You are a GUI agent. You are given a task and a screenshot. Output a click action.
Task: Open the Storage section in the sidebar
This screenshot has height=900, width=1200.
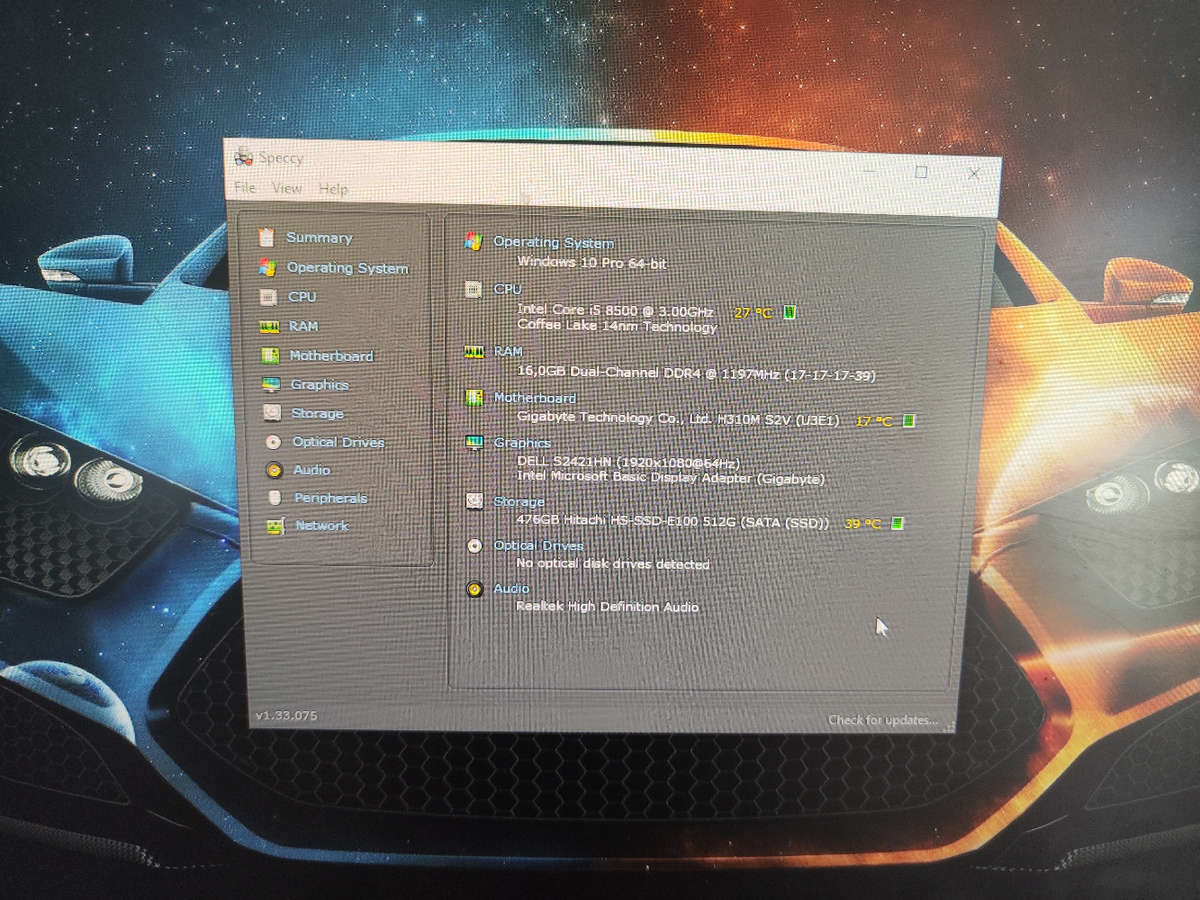pos(316,414)
